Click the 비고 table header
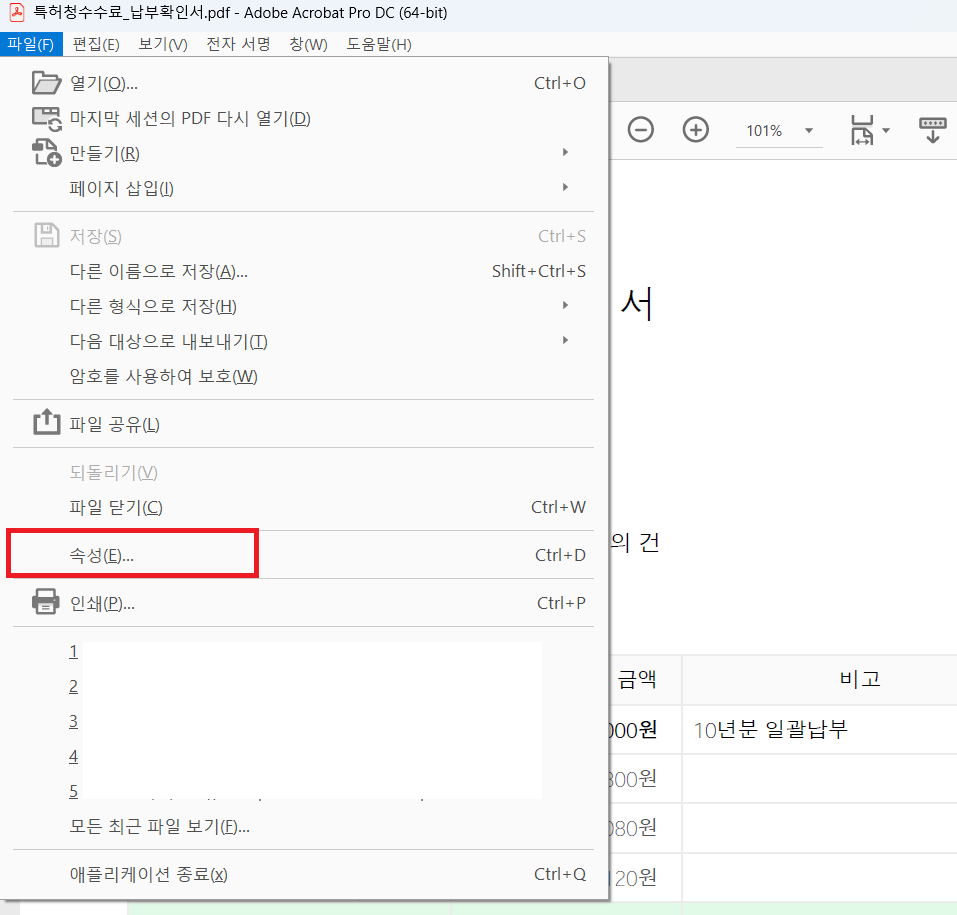 coord(859,679)
